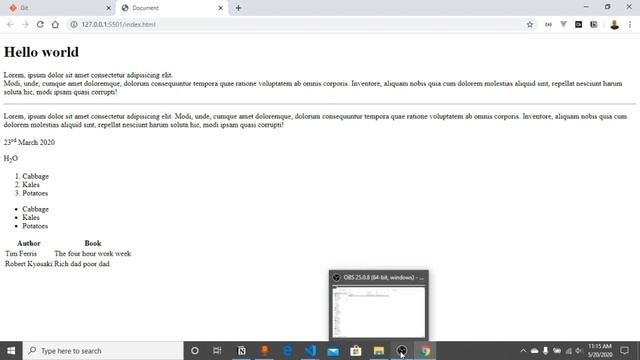Open a new browser tab
Viewport: 640px width, 360px height.
tap(238, 8)
